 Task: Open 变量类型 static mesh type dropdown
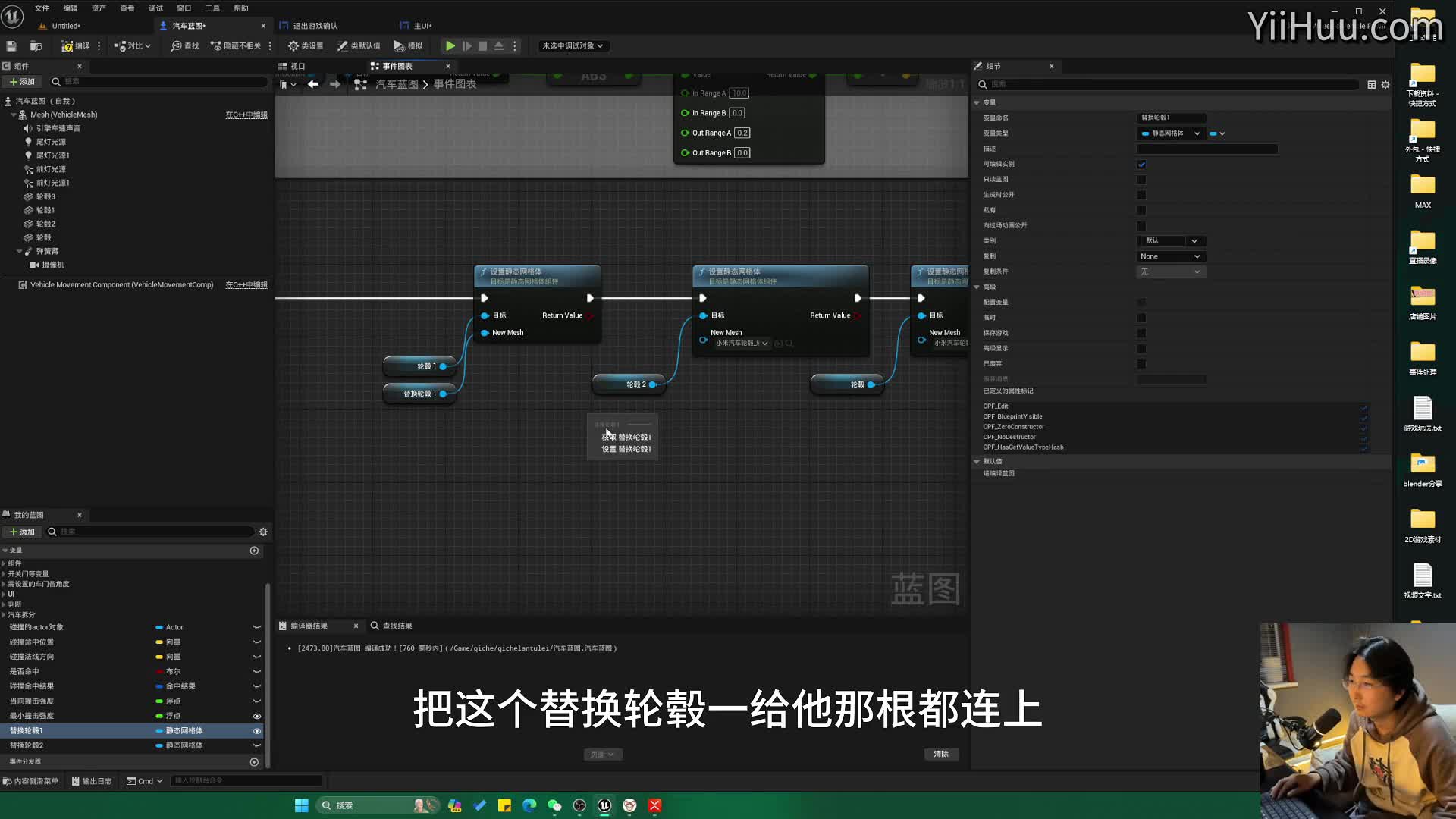click(x=1171, y=133)
